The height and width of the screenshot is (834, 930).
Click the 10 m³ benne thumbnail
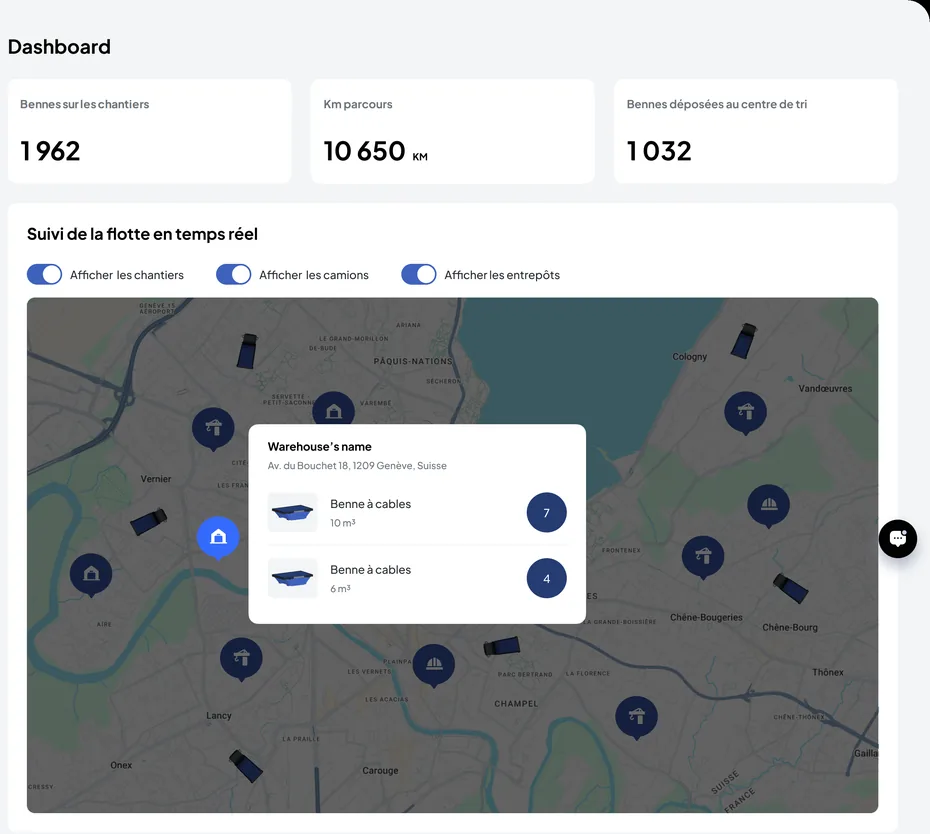click(292, 513)
